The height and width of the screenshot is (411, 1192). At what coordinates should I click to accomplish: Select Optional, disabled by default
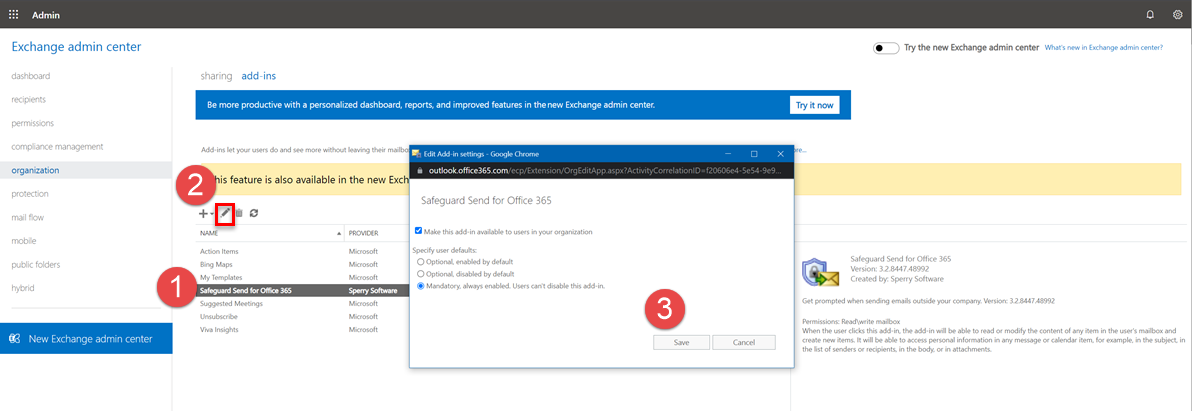(420, 273)
